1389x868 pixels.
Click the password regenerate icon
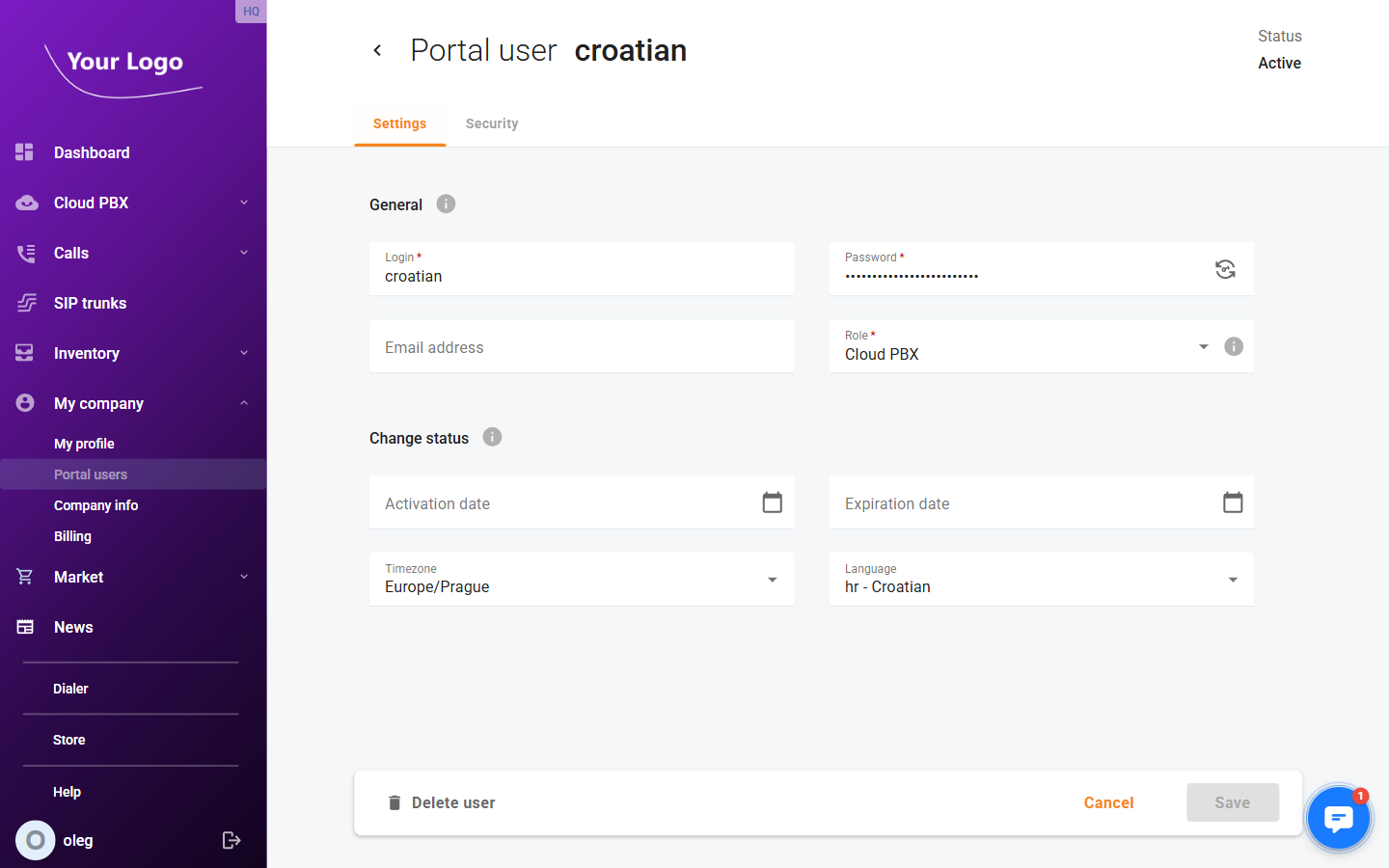(x=1225, y=269)
